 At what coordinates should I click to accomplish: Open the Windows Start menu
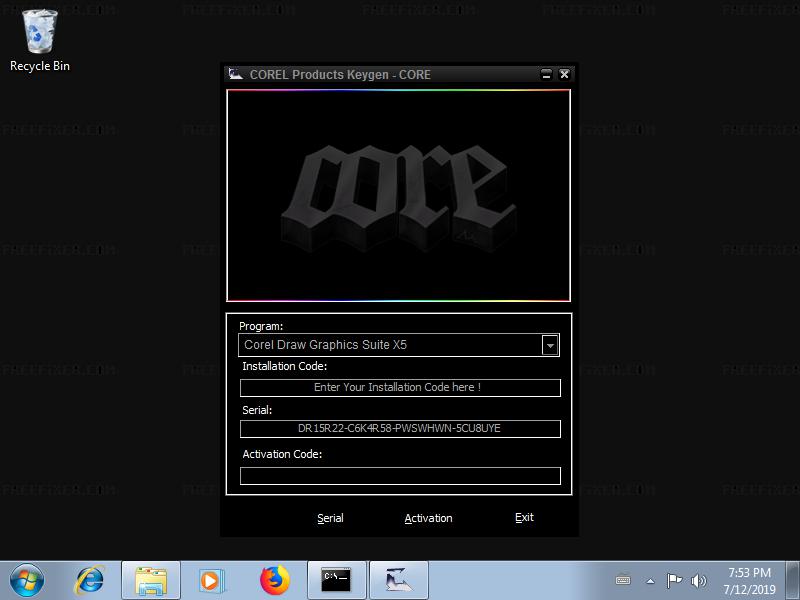[27, 580]
